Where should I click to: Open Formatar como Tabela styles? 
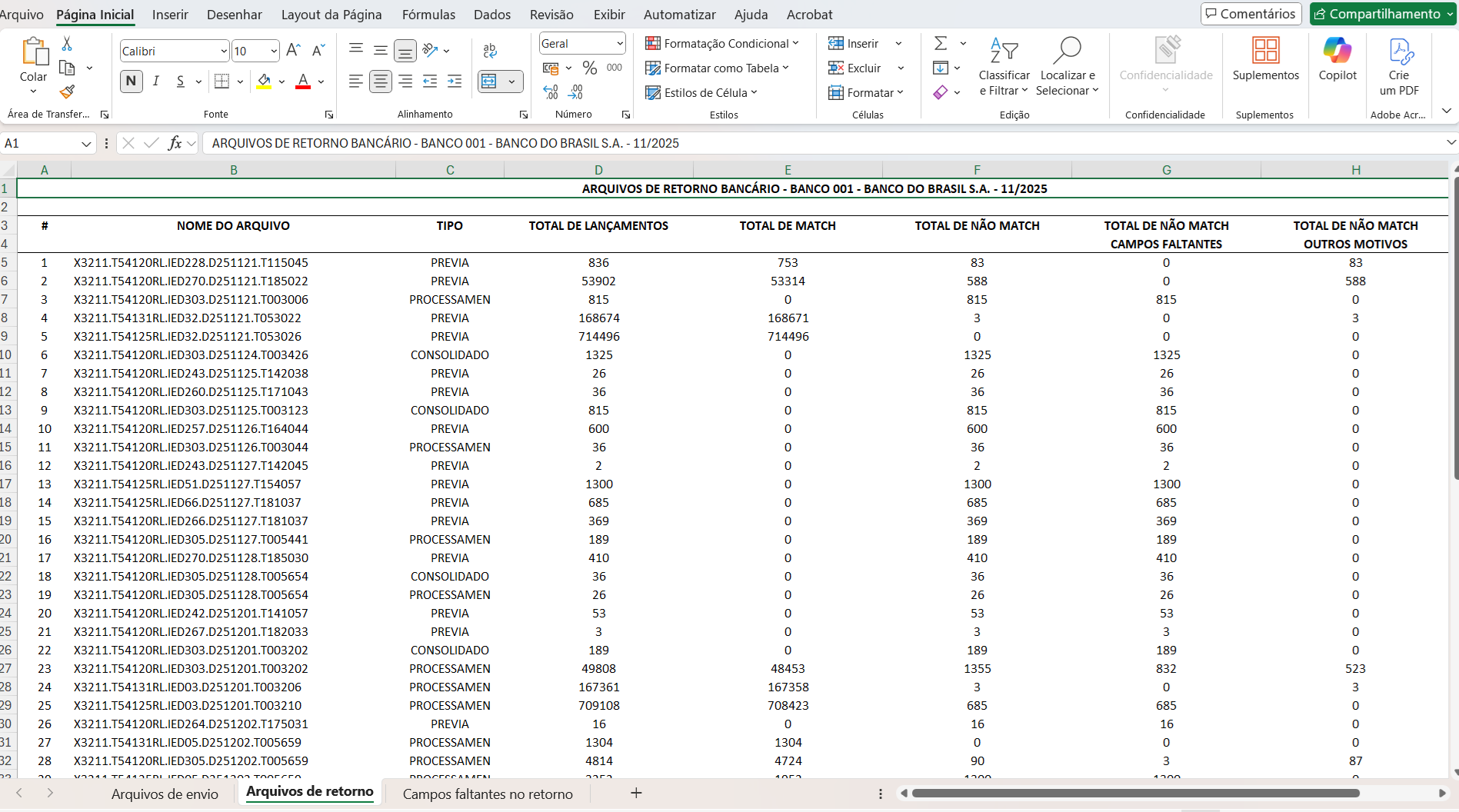point(717,68)
